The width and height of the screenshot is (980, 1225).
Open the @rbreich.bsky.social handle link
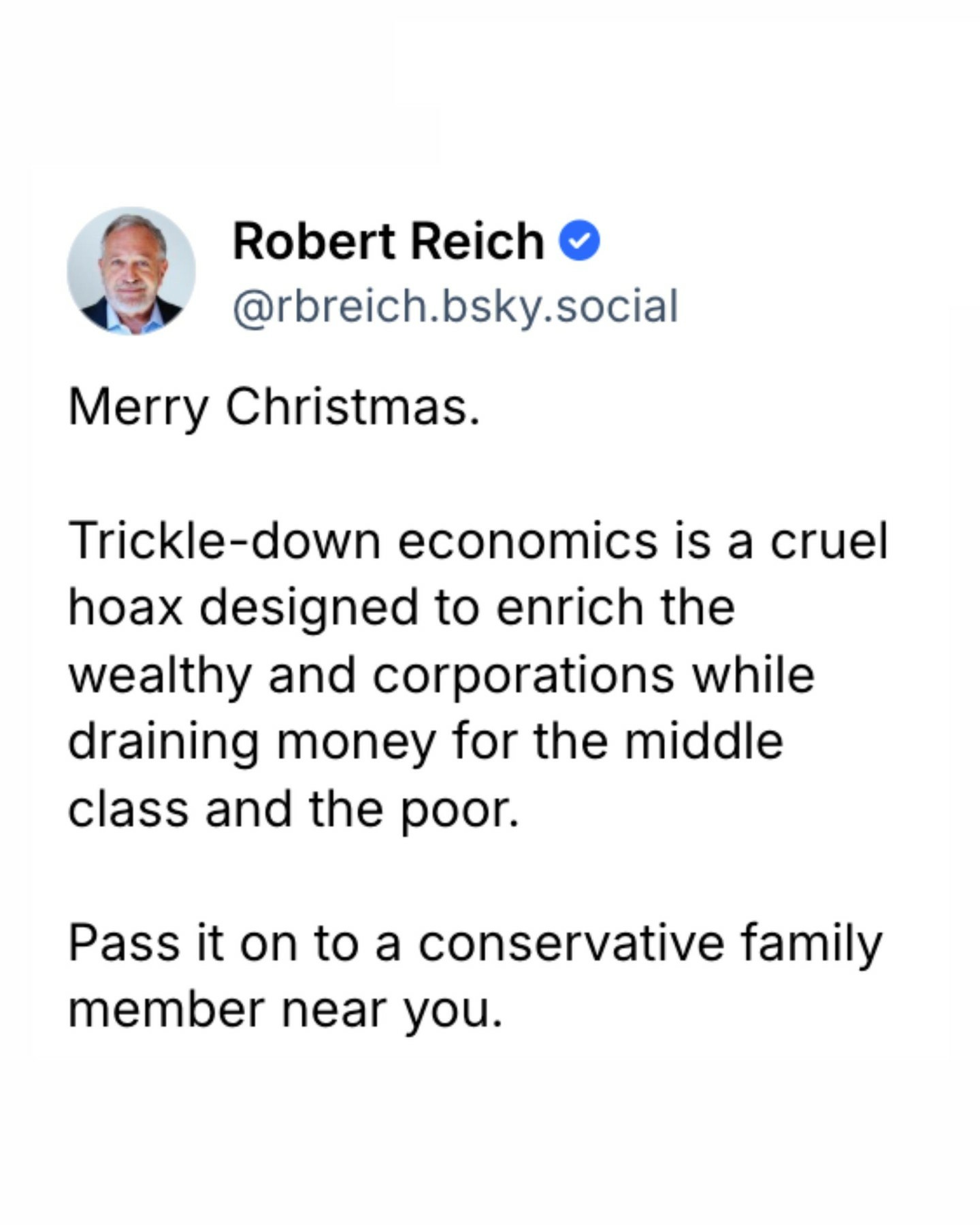pyautogui.click(x=455, y=307)
